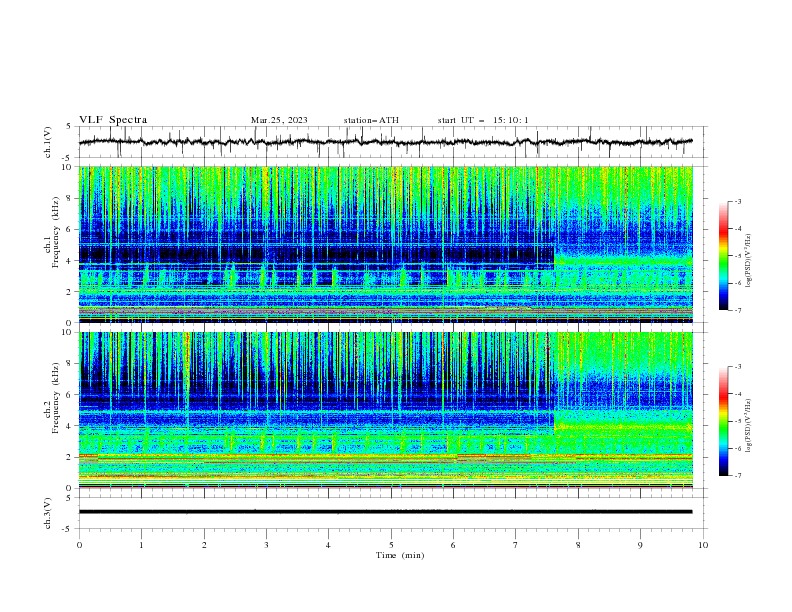Screen dimensions: 792x612
Task: Click the ch.2 spectrogram color bar
Action: (x=723, y=421)
